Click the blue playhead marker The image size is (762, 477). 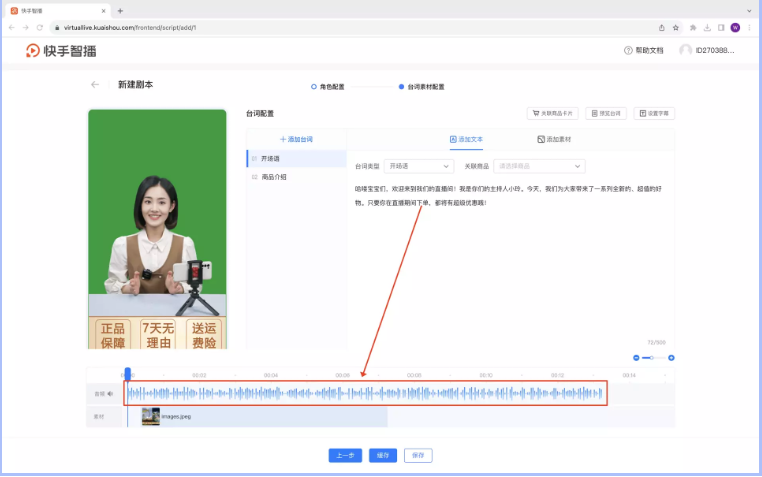tap(128, 373)
